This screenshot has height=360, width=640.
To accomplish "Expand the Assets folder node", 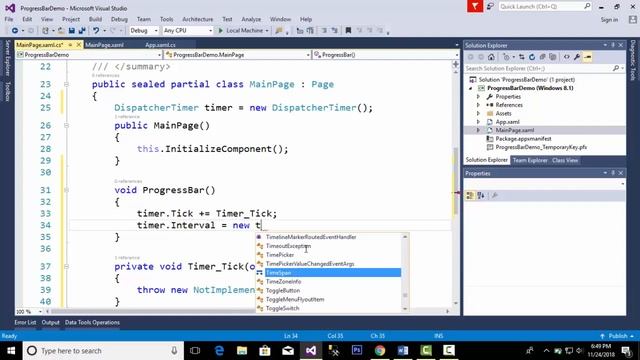I will coord(478,113).
